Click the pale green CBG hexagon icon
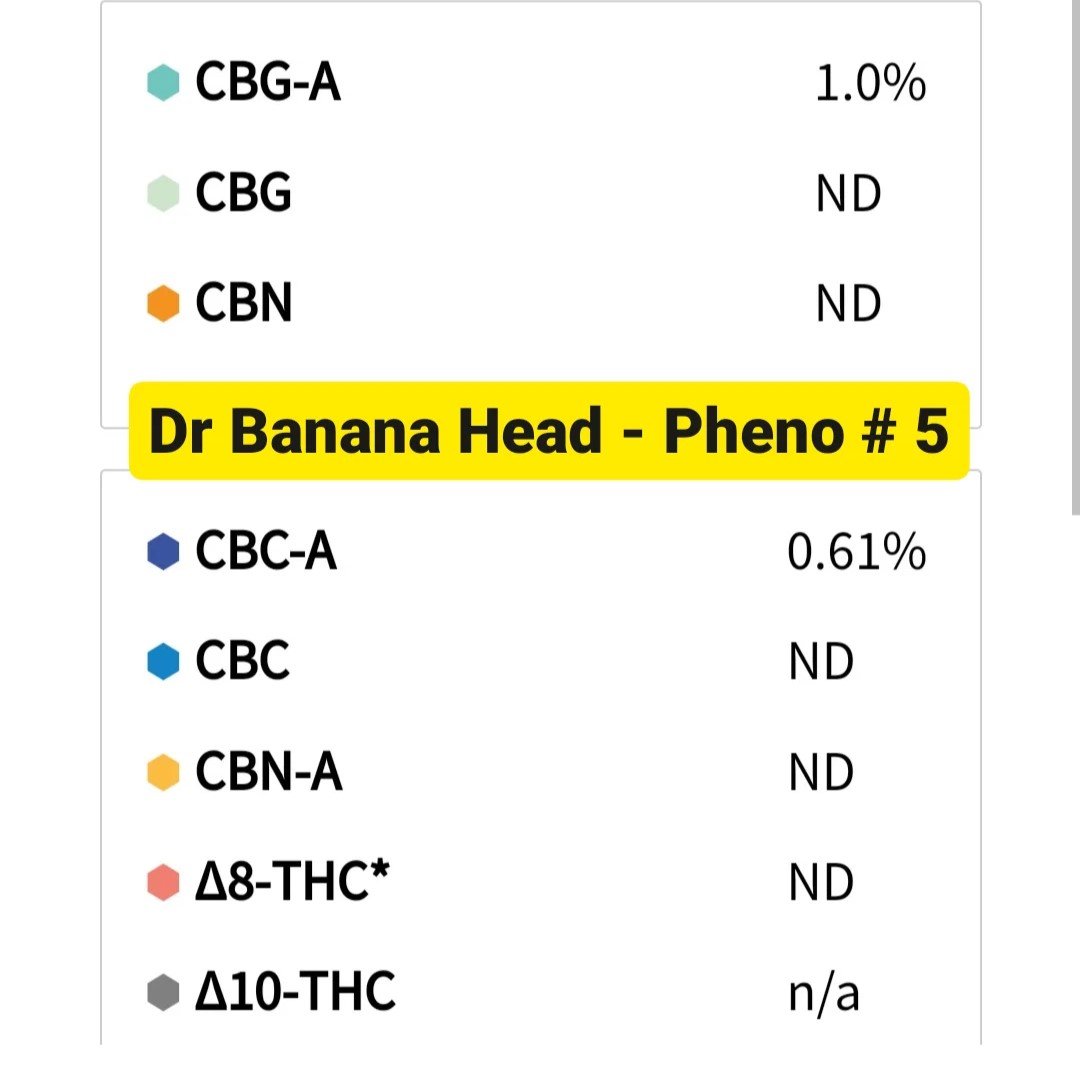The width and height of the screenshot is (1080, 1080). click(x=163, y=193)
